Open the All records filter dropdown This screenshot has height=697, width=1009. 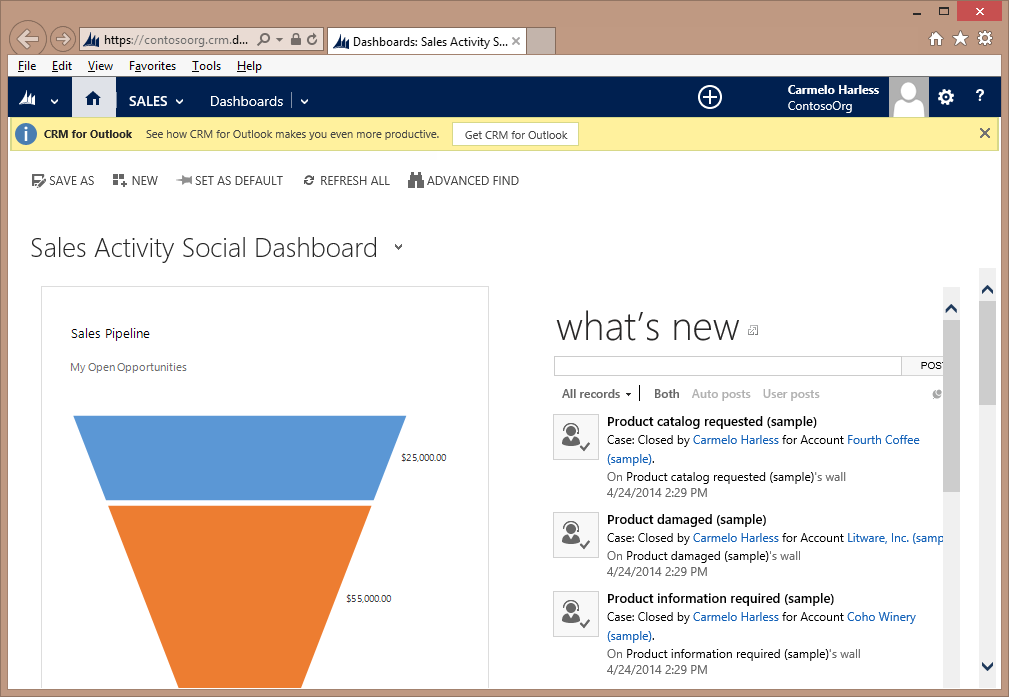click(596, 394)
